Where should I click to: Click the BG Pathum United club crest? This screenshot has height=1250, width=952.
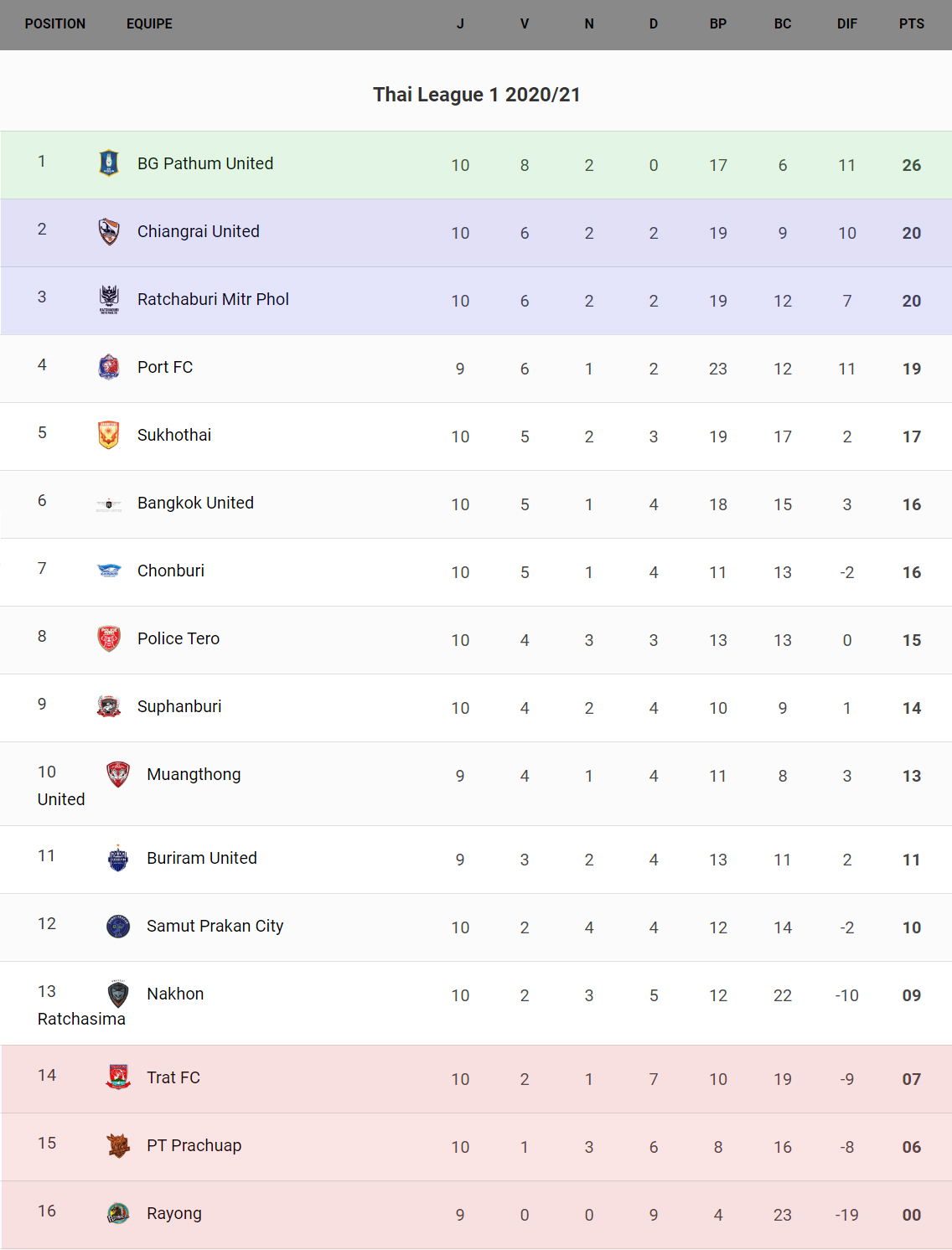pos(109,163)
